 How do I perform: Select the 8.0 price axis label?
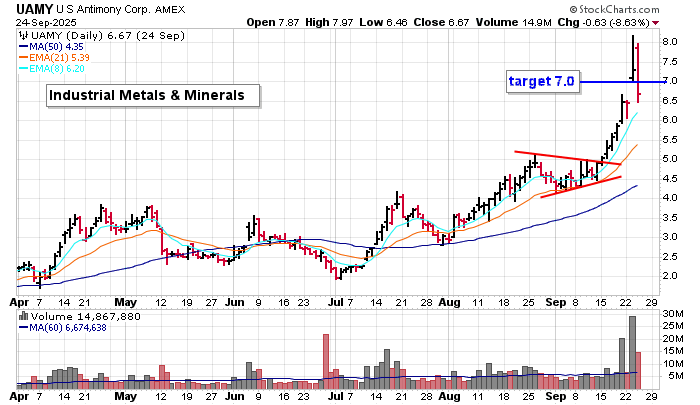pyautogui.click(x=669, y=43)
